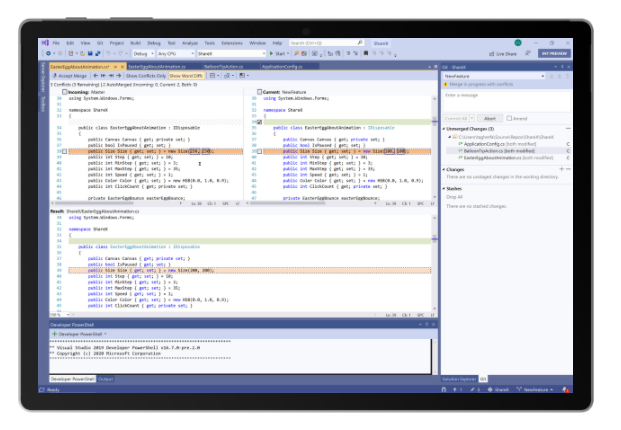
Task: Click the Live Share button
Action: (x=503, y=53)
